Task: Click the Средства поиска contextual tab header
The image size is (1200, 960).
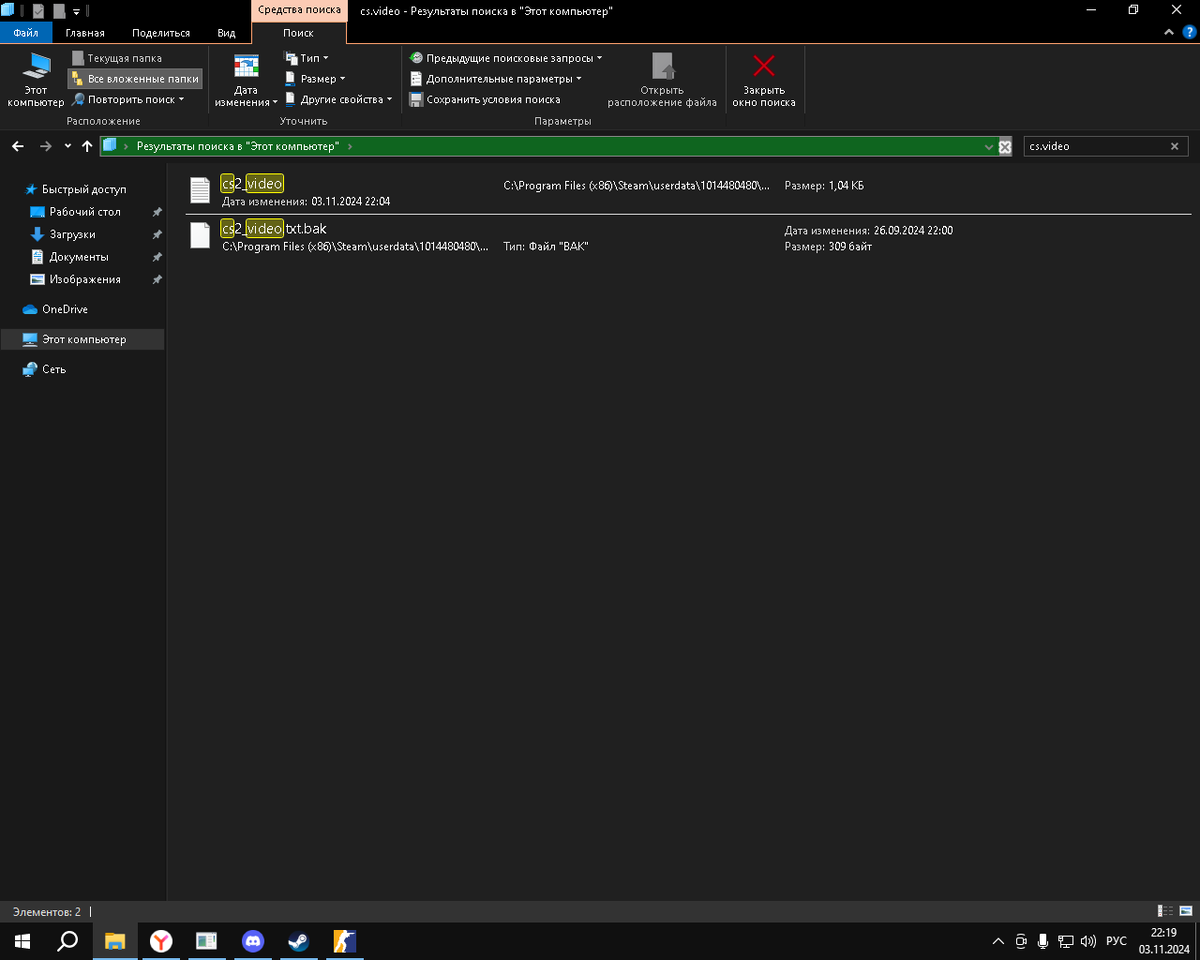Action: pyautogui.click(x=298, y=10)
